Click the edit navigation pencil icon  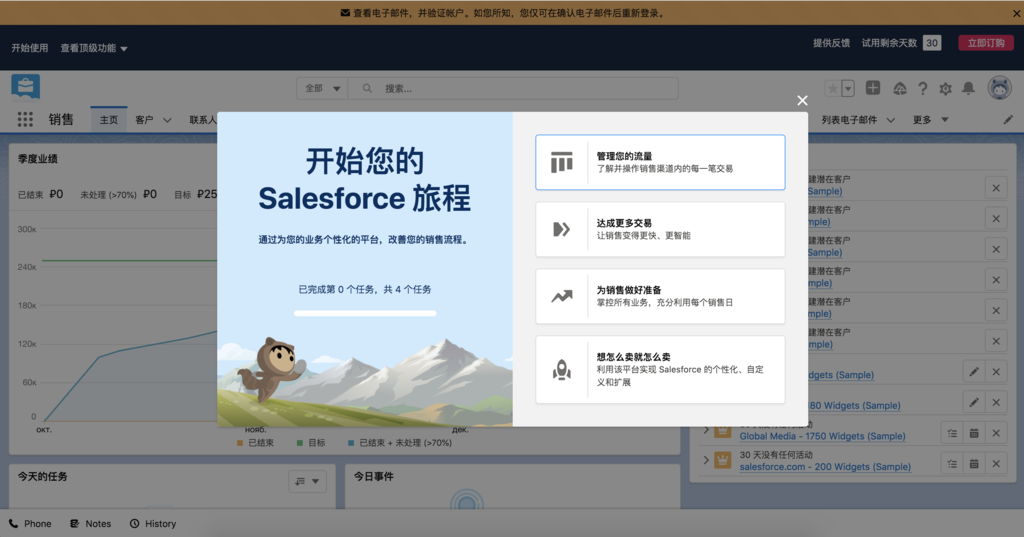point(1008,120)
